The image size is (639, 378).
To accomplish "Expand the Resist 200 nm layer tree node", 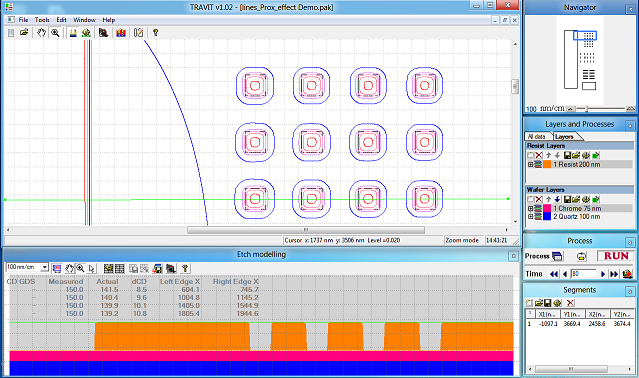I will click(x=530, y=165).
